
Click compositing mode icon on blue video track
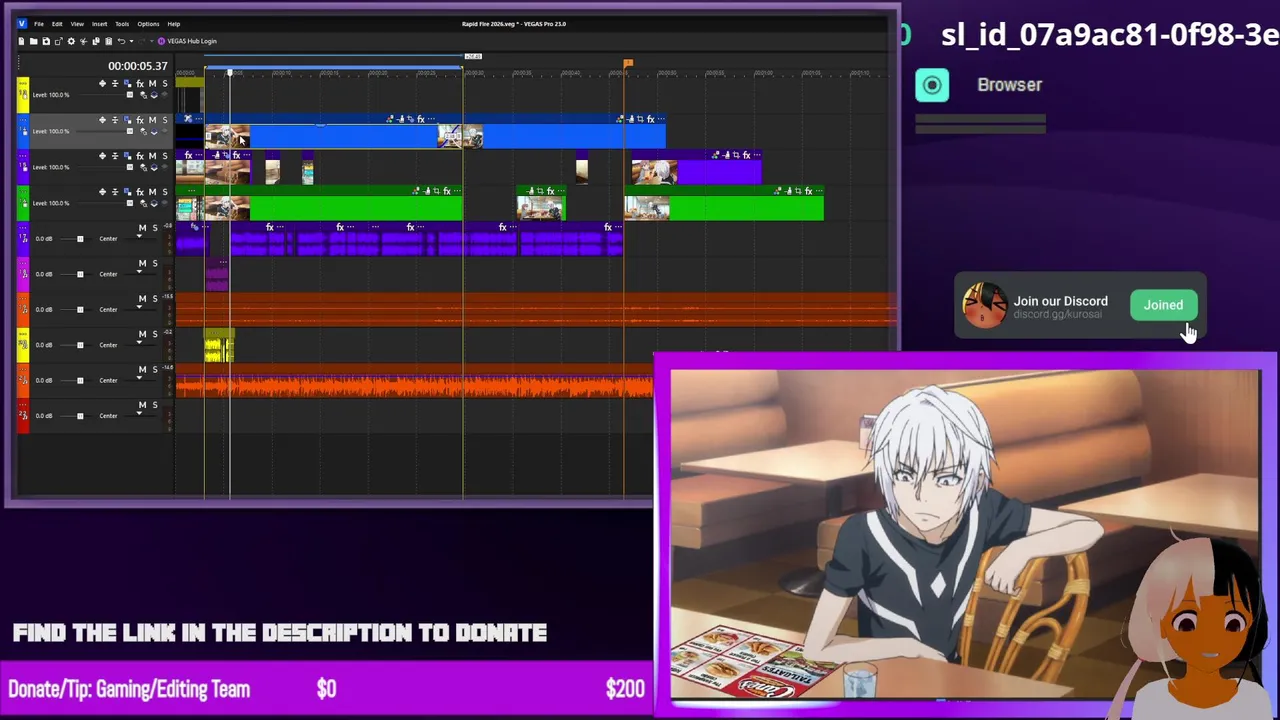(154, 131)
